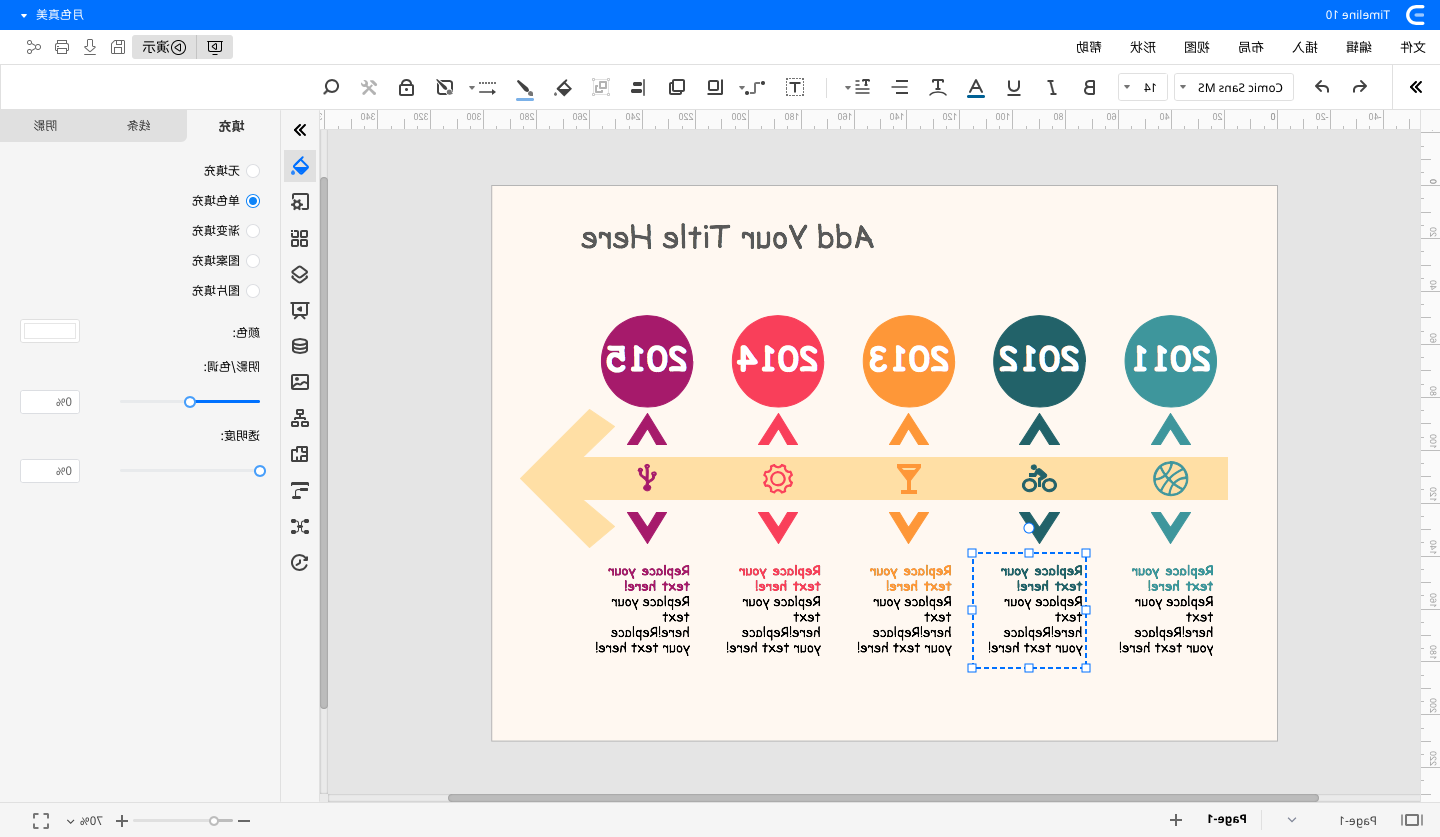Screen dimensions: 1440x837
Task: Open the font color A tool
Action: pos(976,88)
